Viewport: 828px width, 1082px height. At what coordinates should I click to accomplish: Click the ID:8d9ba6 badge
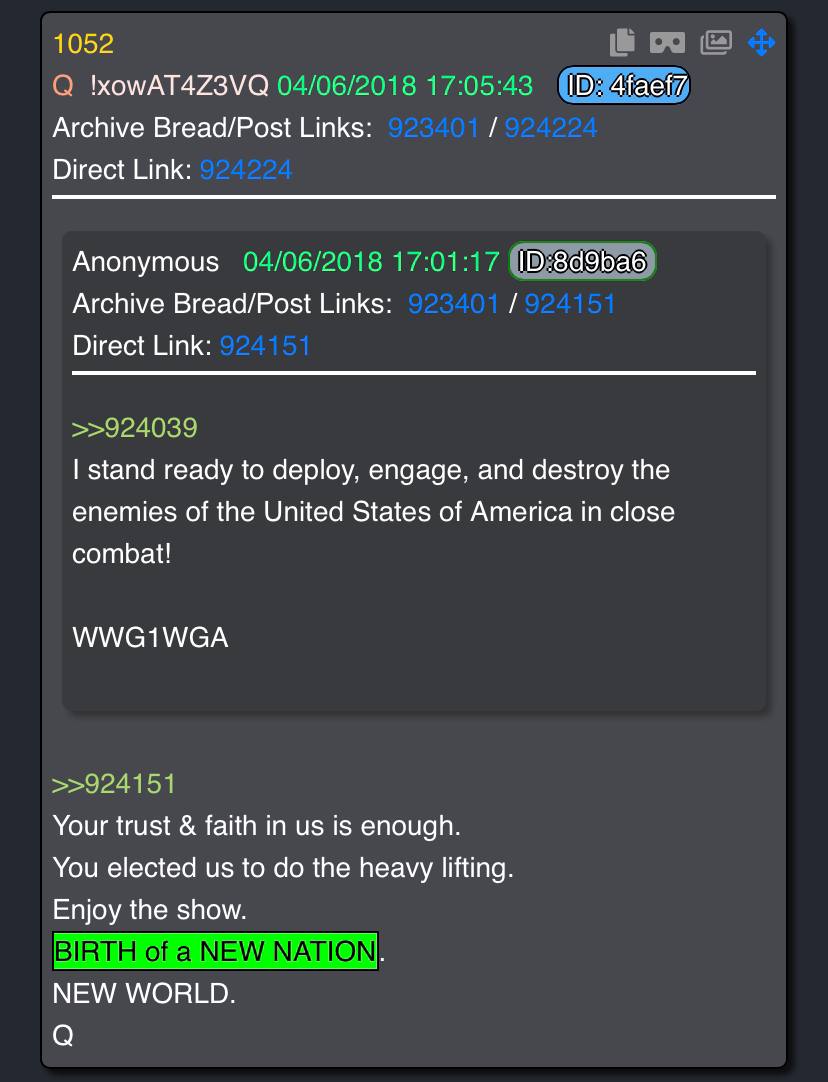582,262
